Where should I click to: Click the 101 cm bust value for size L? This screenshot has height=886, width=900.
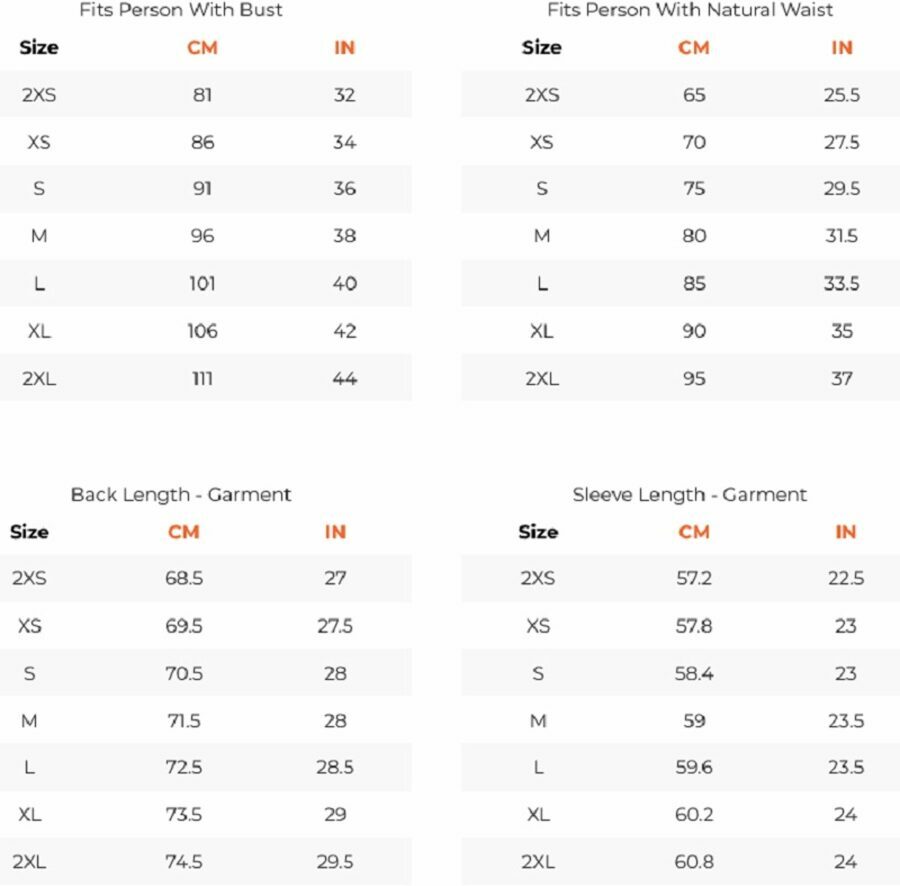202,283
